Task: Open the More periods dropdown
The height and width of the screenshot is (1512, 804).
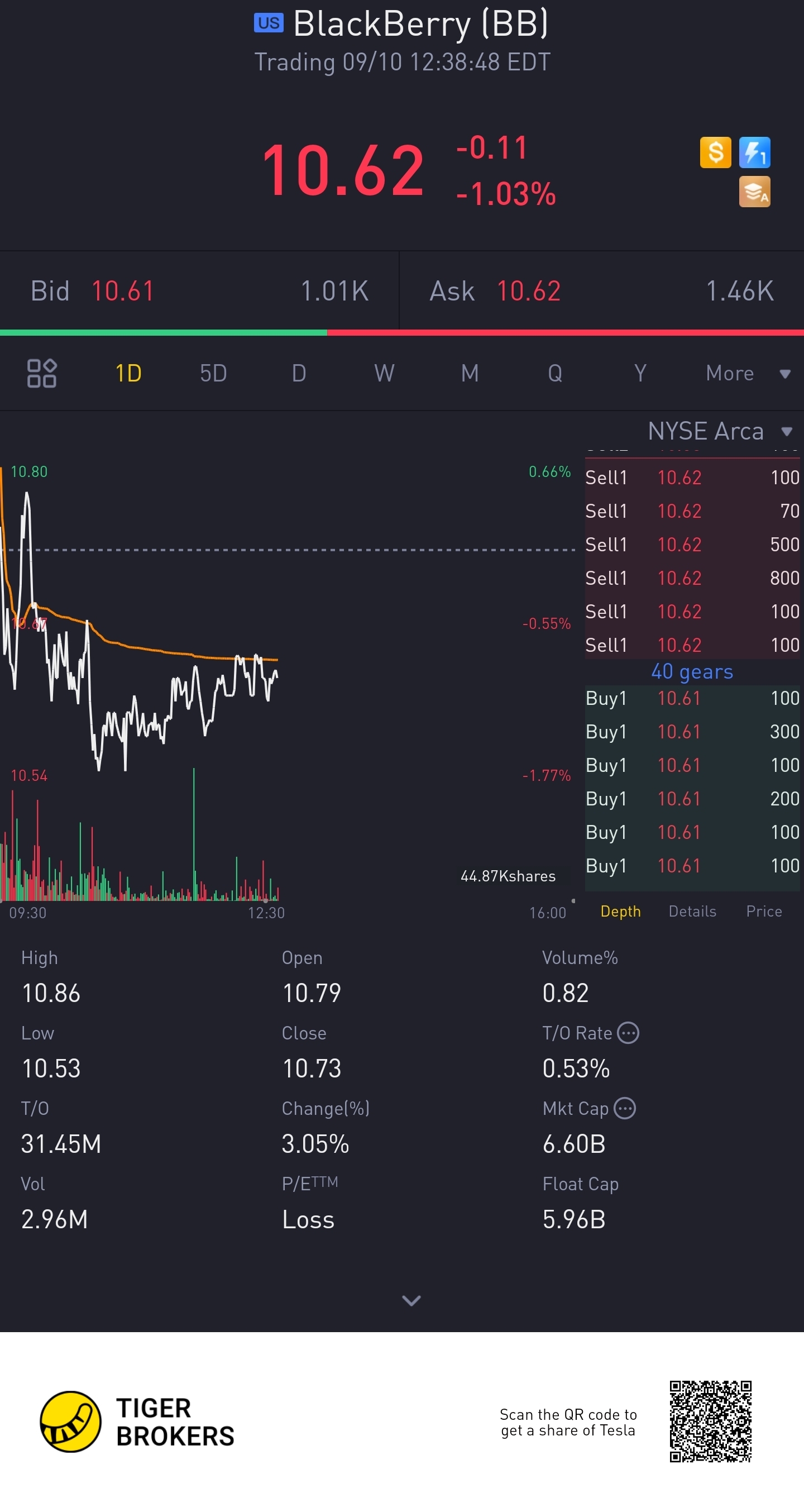Action: pos(748,373)
